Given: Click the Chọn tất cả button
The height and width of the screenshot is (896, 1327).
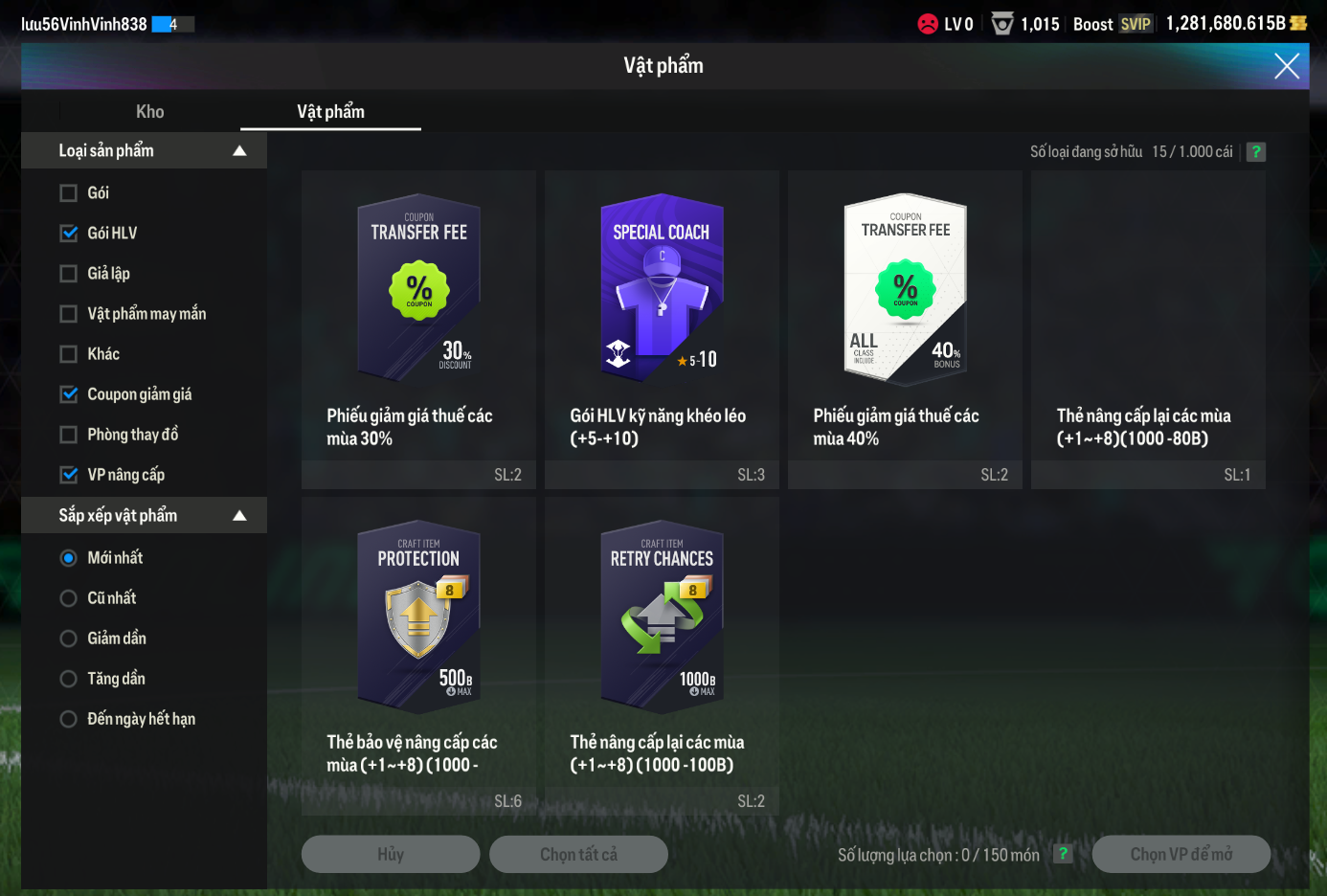Looking at the screenshot, I should 578,854.
